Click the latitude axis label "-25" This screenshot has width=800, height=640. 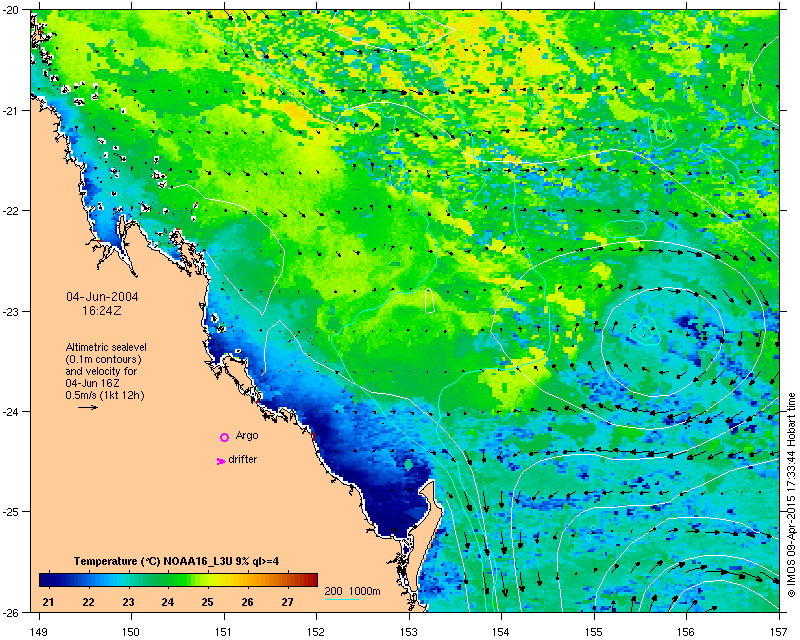[10, 512]
